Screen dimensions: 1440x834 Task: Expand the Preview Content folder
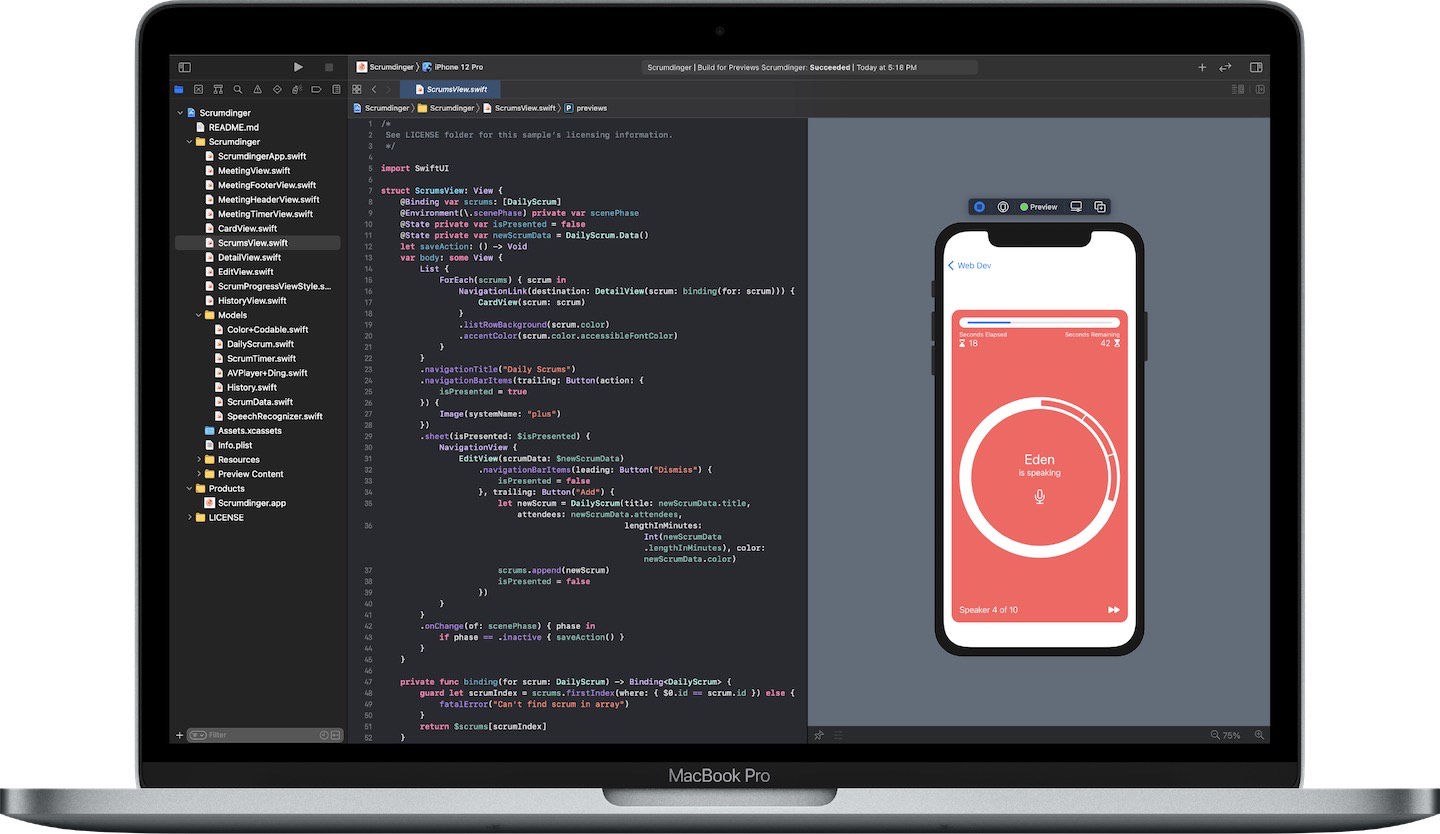pos(201,473)
